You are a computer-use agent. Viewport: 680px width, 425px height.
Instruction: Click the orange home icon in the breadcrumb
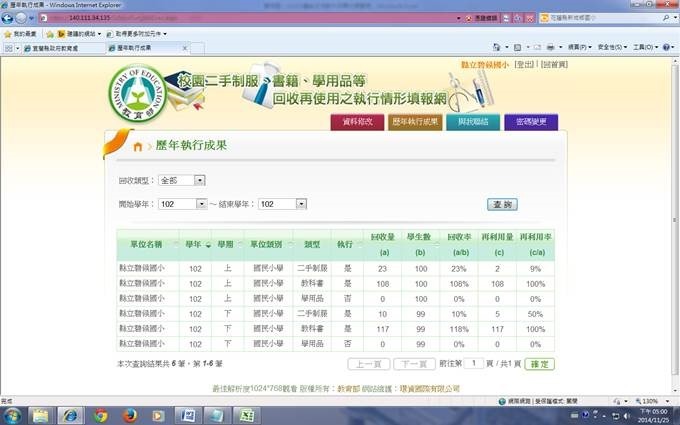tap(137, 147)
